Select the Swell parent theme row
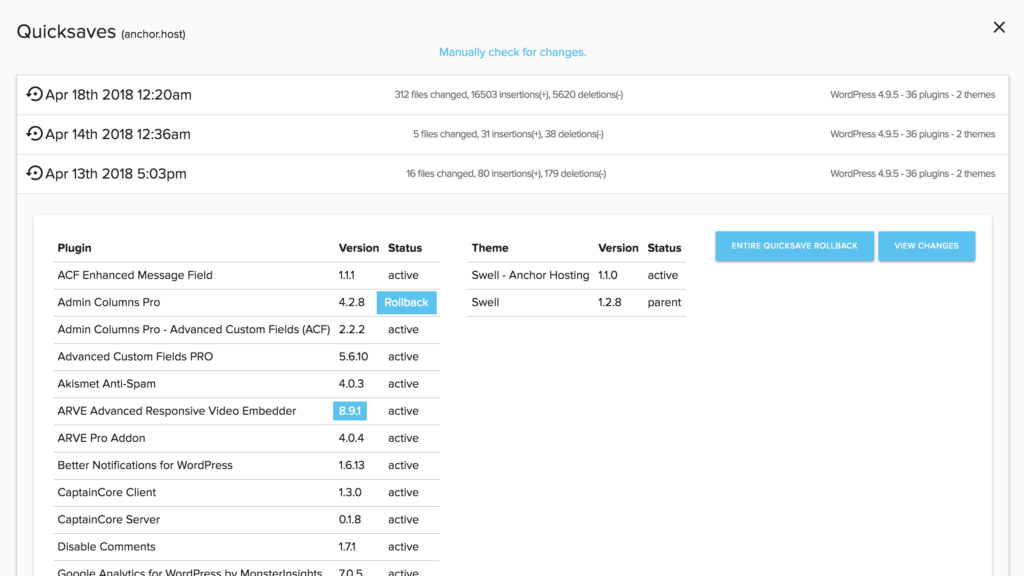The image size is (1024, 576). [488, 302]
